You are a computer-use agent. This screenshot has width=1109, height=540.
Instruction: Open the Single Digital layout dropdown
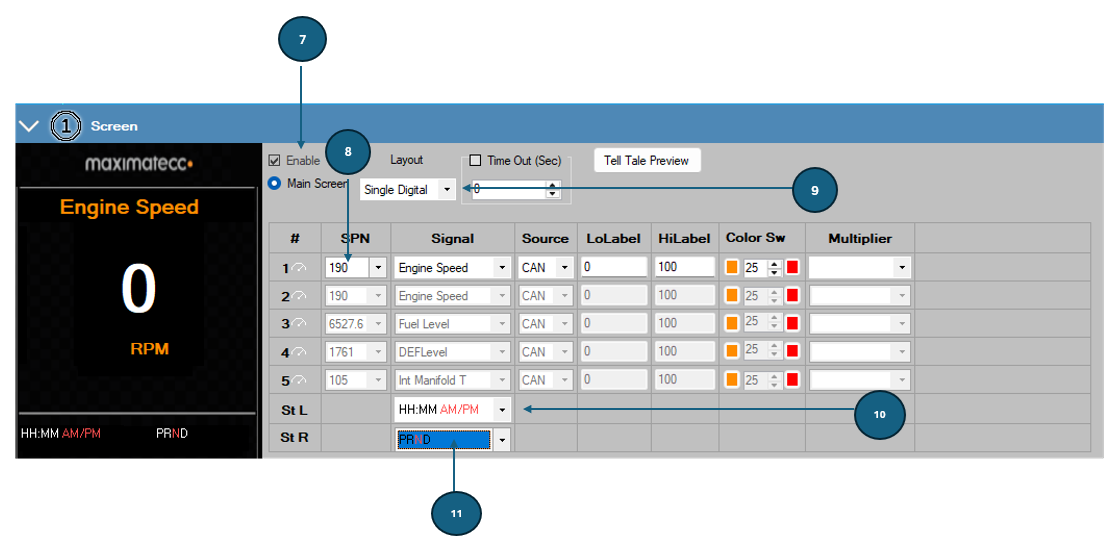(x=446, y=190)
